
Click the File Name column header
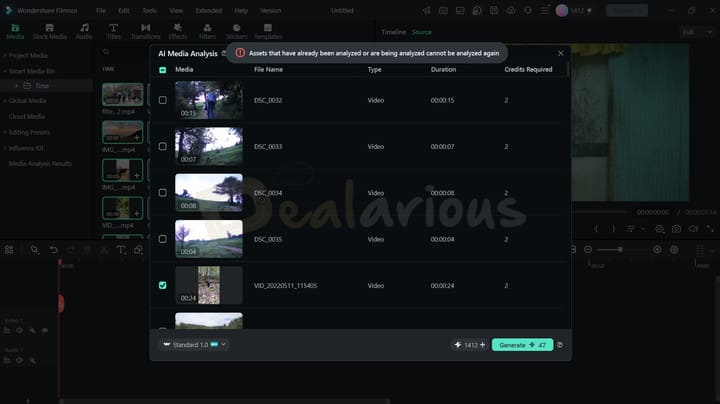[268, 70]
